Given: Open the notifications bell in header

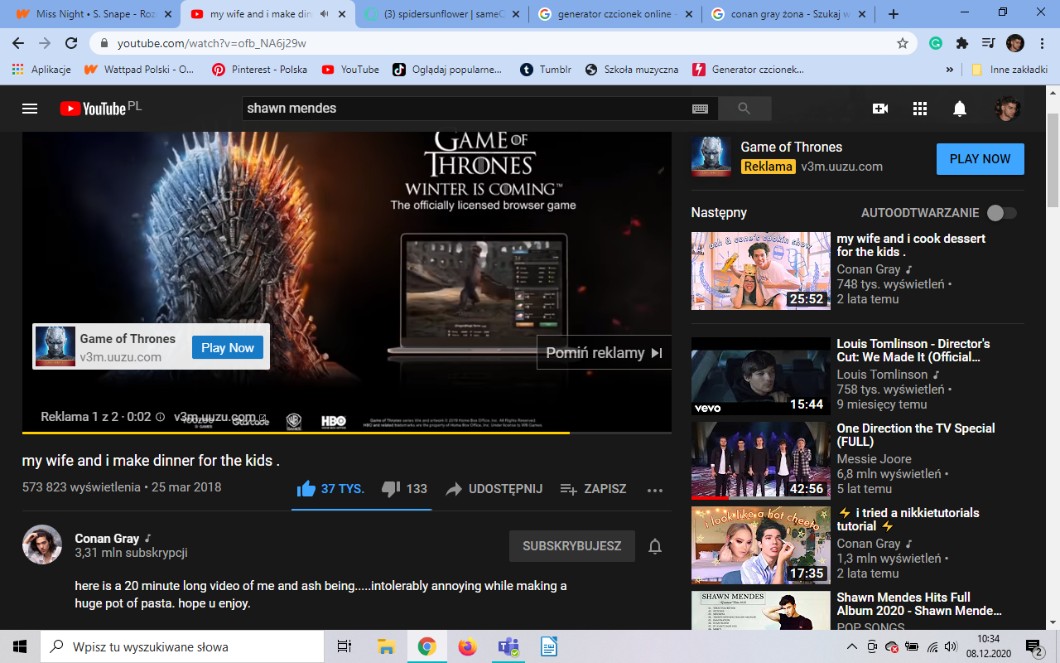Looking at the screenshot, I should (959, 109).
